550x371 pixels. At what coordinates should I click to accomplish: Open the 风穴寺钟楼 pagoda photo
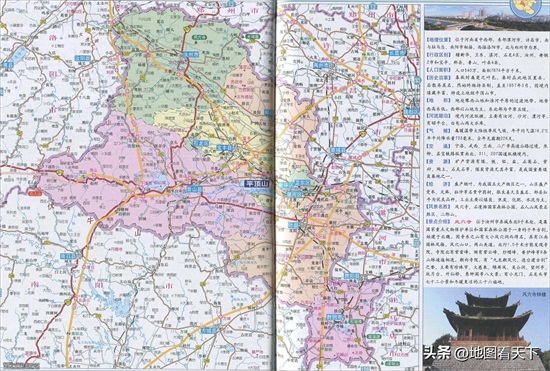(487, 329)
